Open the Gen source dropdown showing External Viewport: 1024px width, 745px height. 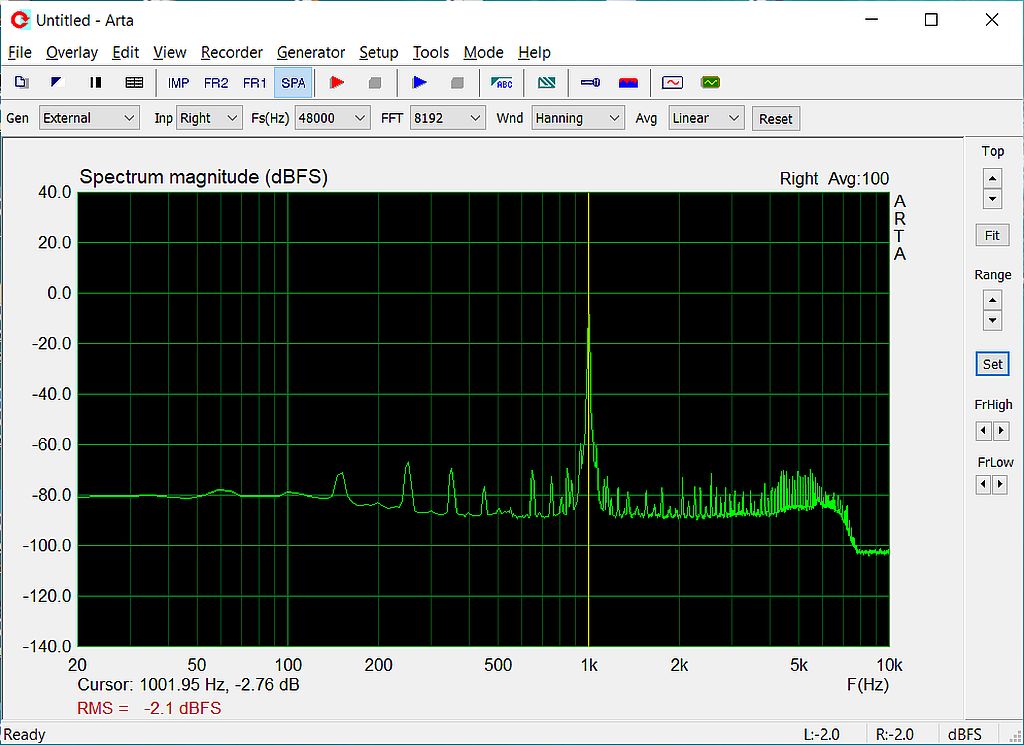[89, 118]
